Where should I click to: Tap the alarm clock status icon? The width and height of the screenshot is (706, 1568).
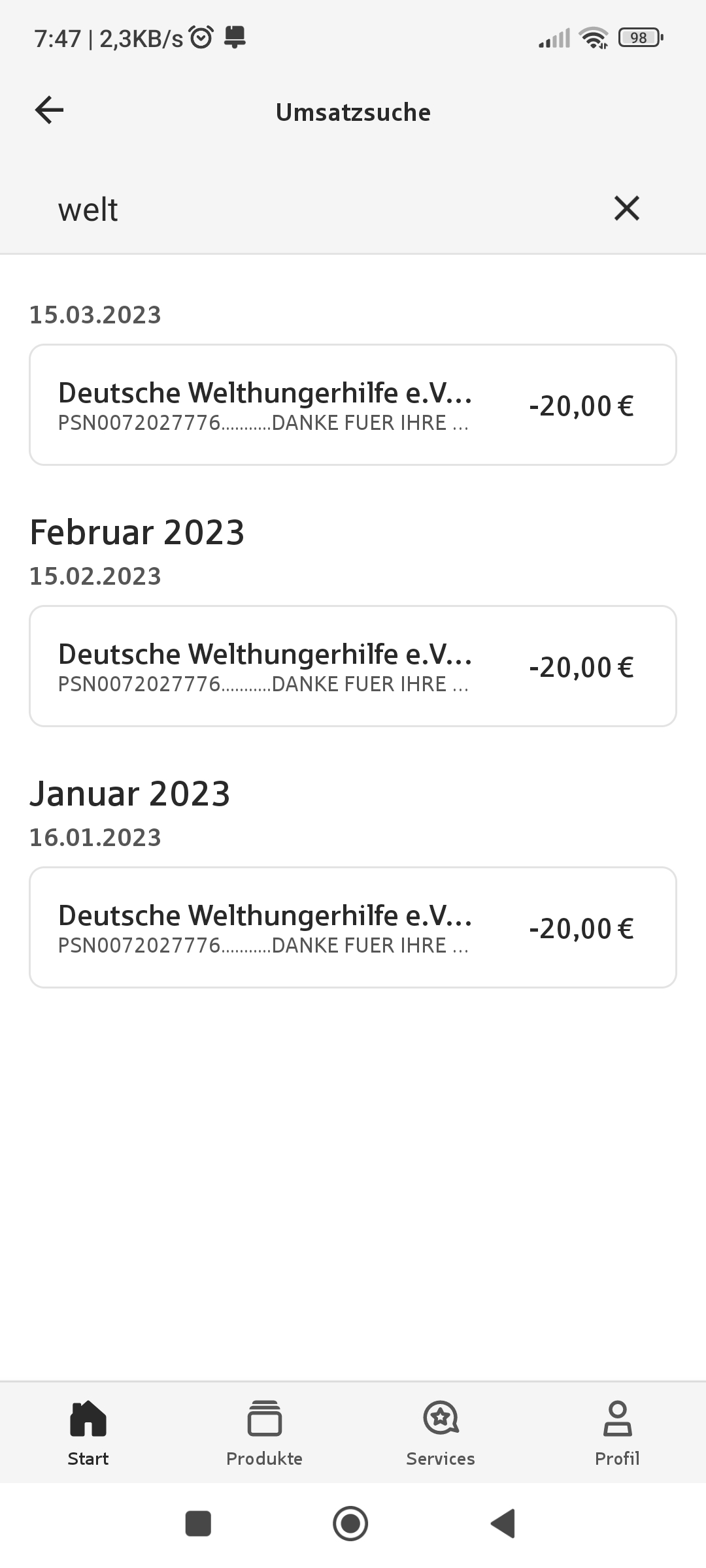click(201, 38)
